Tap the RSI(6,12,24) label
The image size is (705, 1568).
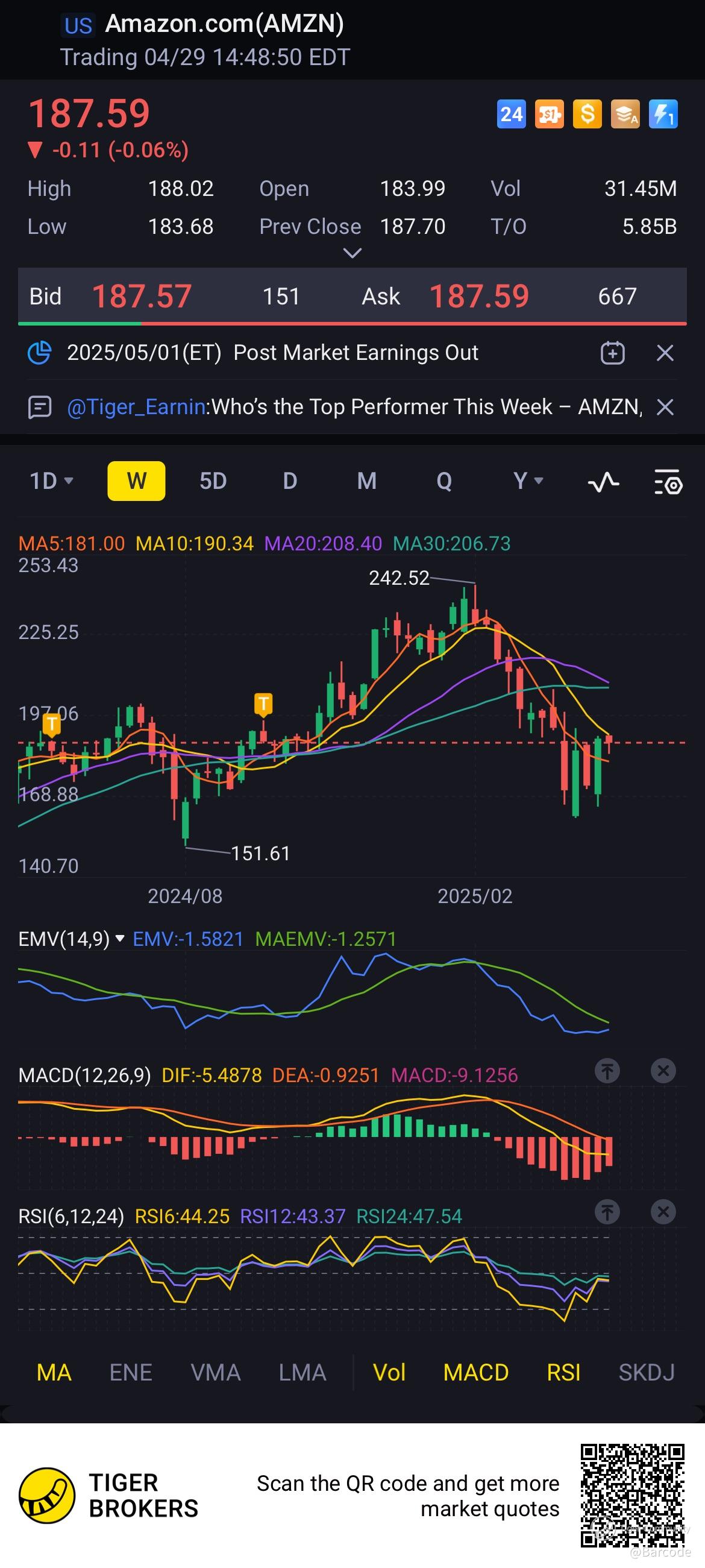71,1216
